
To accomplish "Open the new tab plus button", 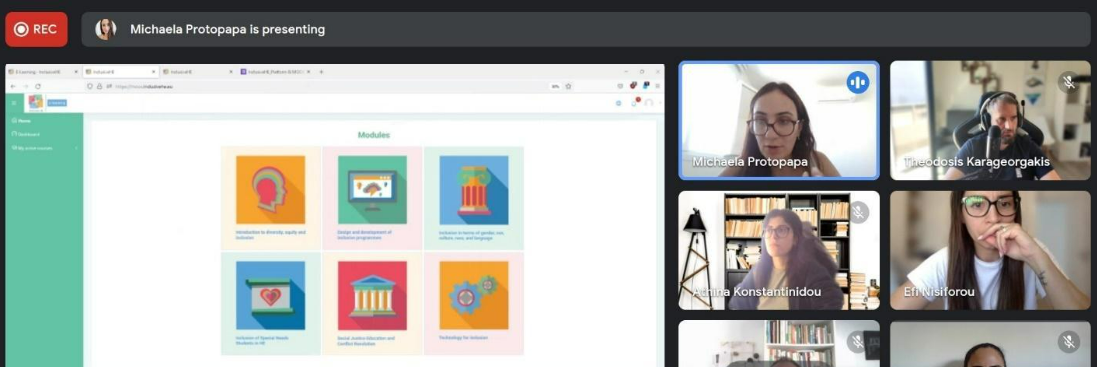I will point(321,71).
